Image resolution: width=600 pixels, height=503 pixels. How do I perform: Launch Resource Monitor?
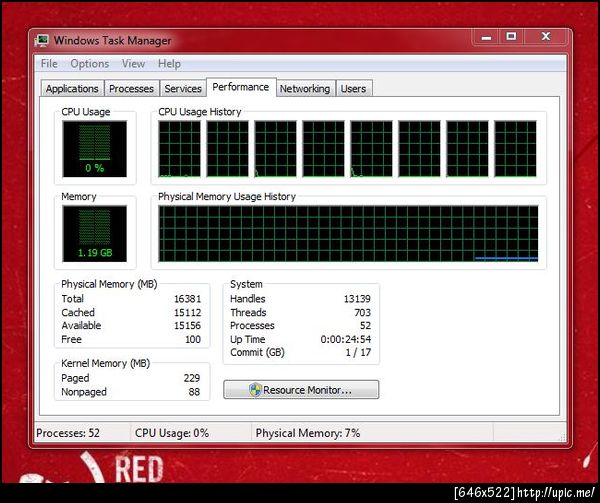(x=301, y=390)
